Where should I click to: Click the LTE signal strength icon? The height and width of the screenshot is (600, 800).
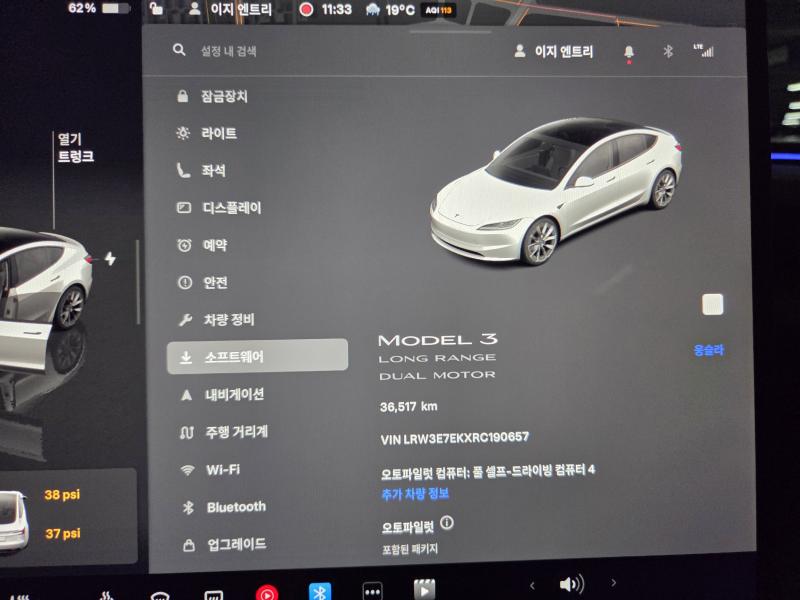pos(704,50)
